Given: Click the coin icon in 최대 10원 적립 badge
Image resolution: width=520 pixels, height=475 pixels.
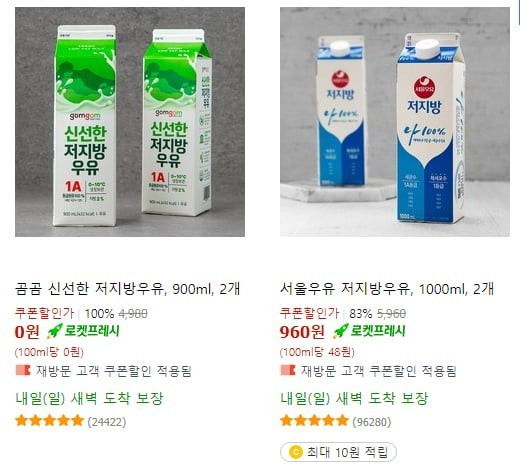Looking at the screenshot, I should [x=296, y=452].
